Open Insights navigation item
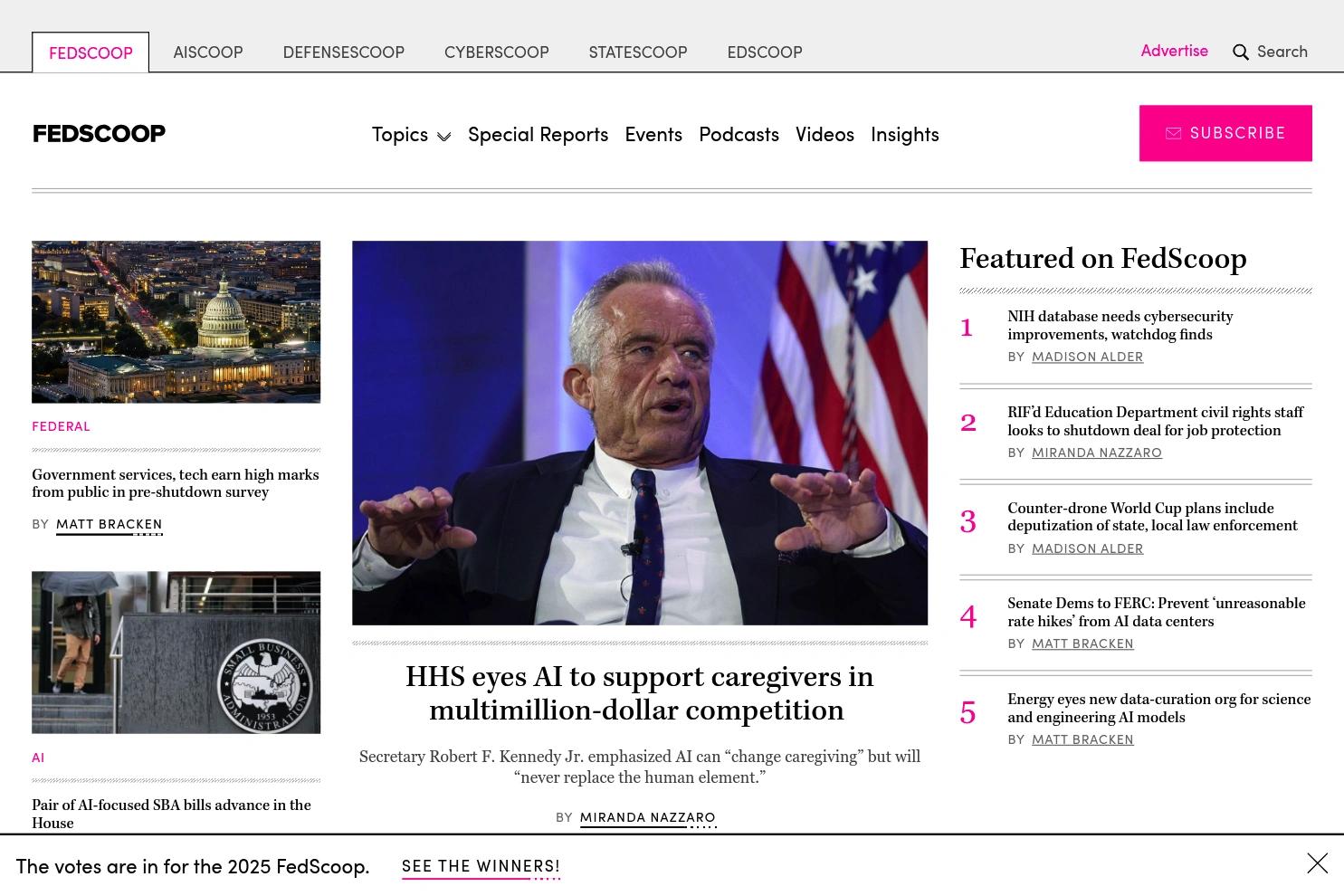 [x=905, y=134]
